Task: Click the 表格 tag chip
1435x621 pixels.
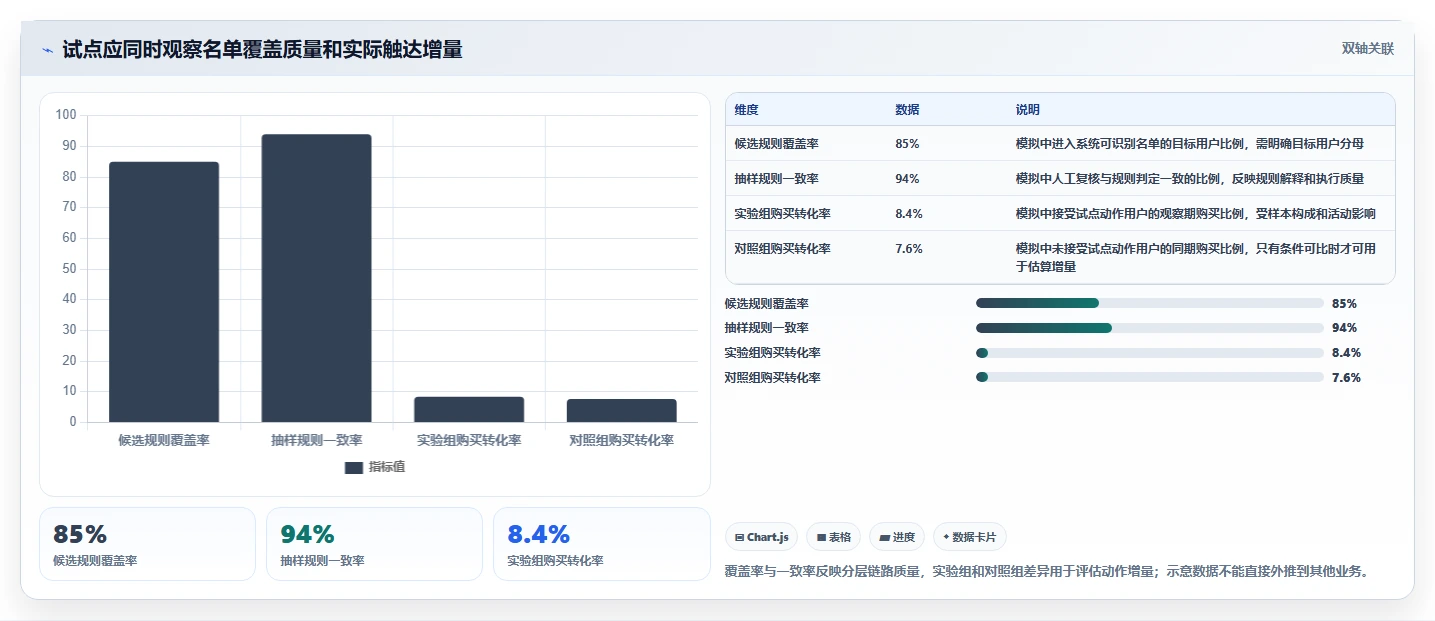Action: tap(833, 537)
